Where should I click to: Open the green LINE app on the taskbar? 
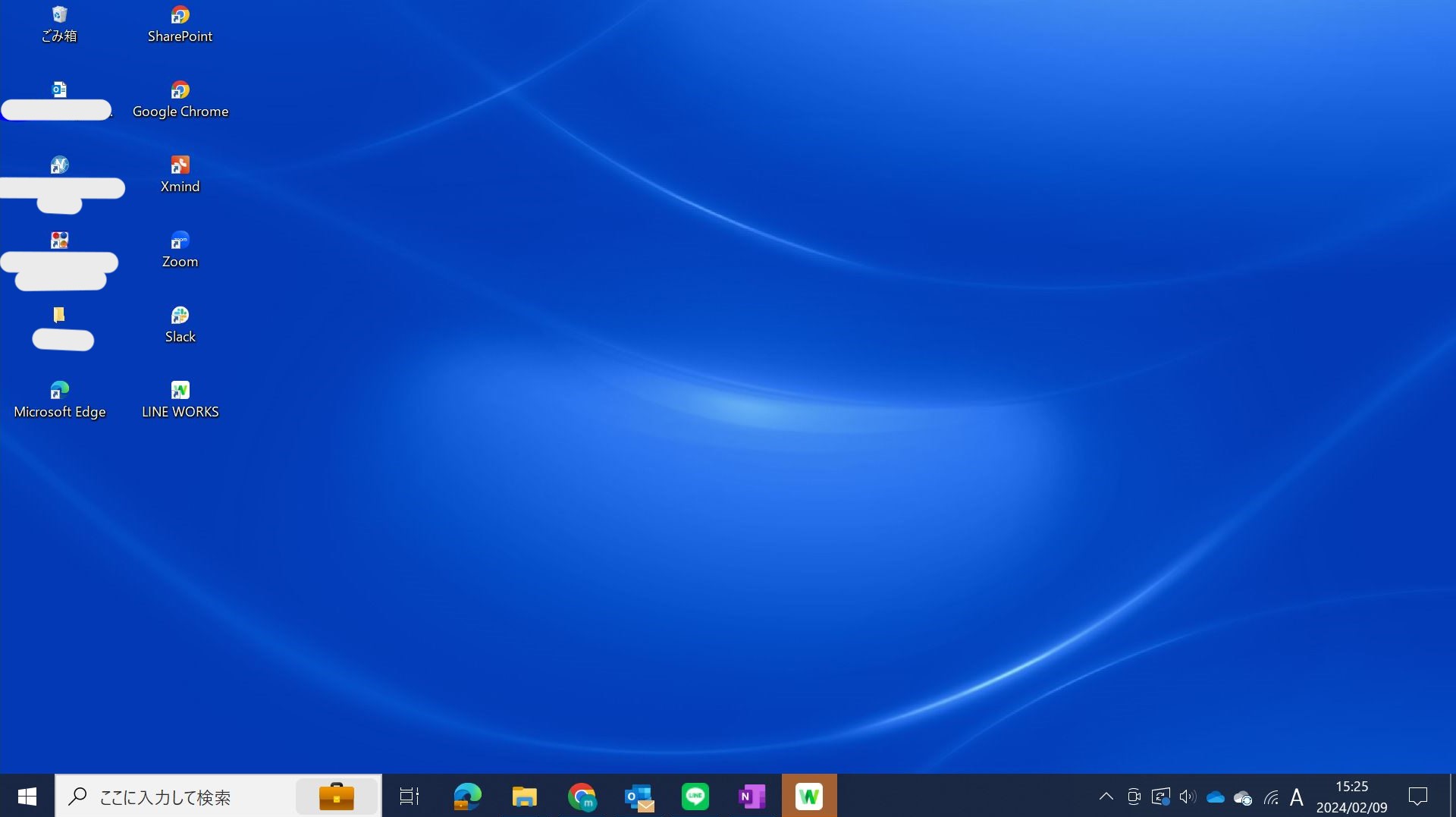695,797
